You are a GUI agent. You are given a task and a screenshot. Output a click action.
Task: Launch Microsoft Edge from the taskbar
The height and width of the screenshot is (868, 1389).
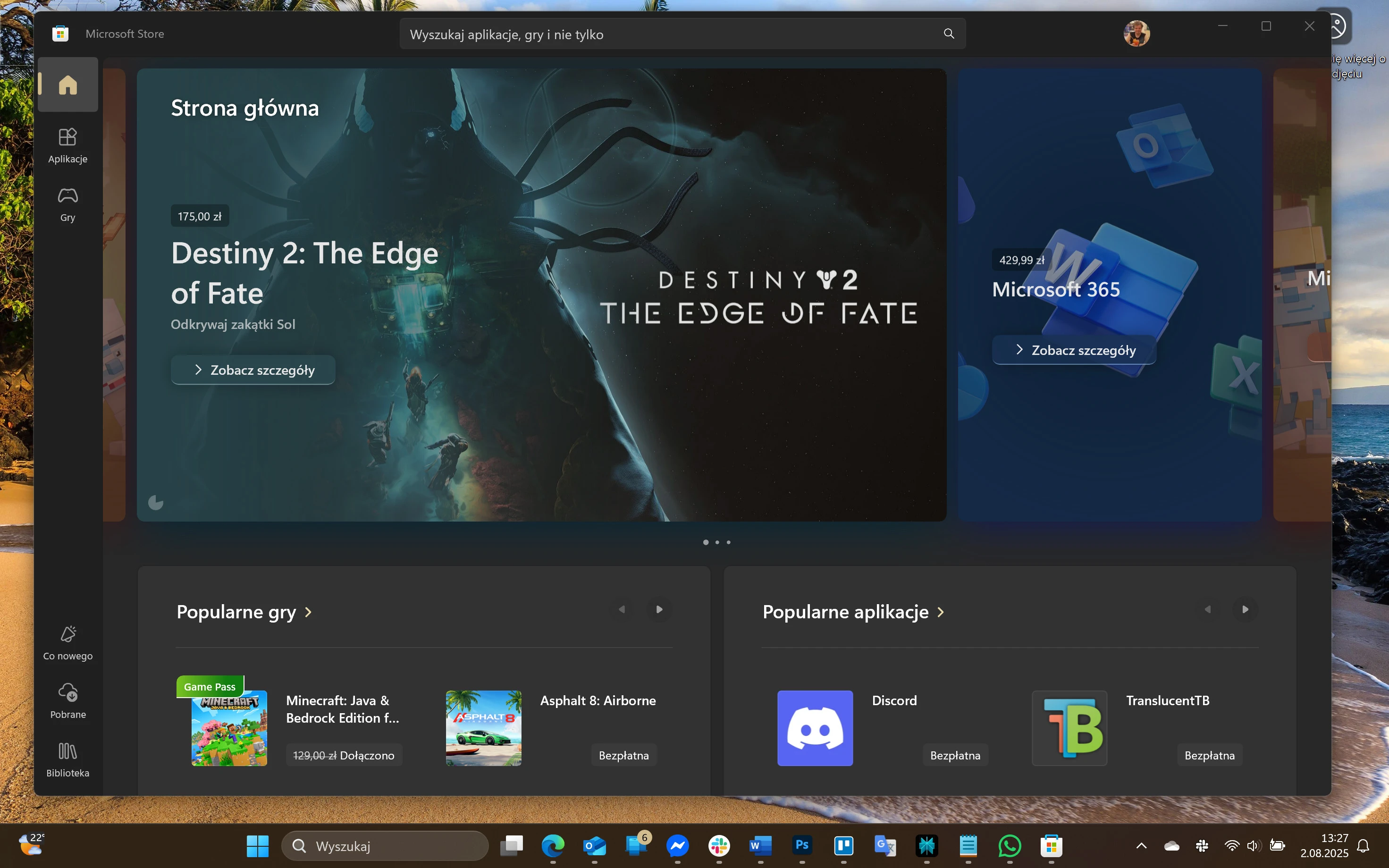click(x=553, y=846)
